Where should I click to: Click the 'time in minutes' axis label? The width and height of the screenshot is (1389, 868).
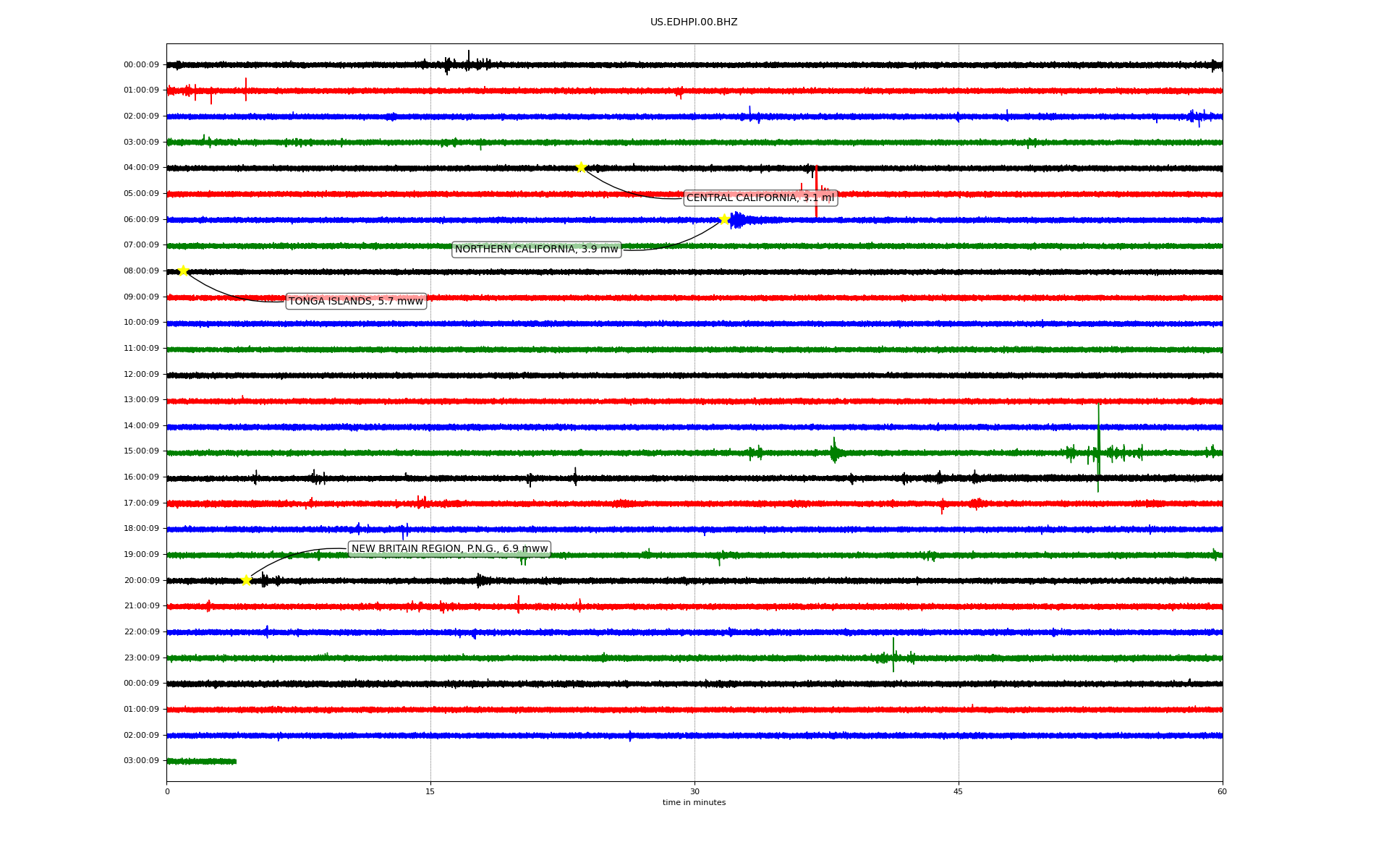(x=694, y=803)
